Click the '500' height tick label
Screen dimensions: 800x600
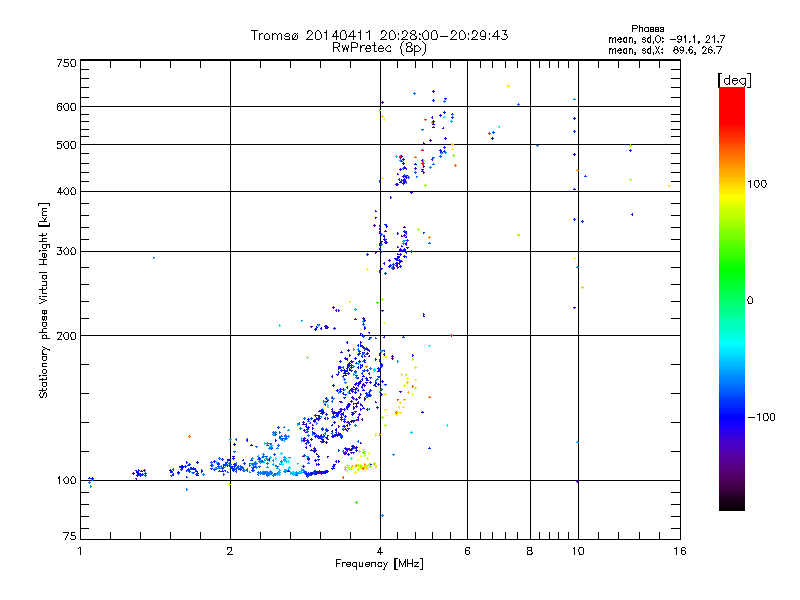[67, 145]
